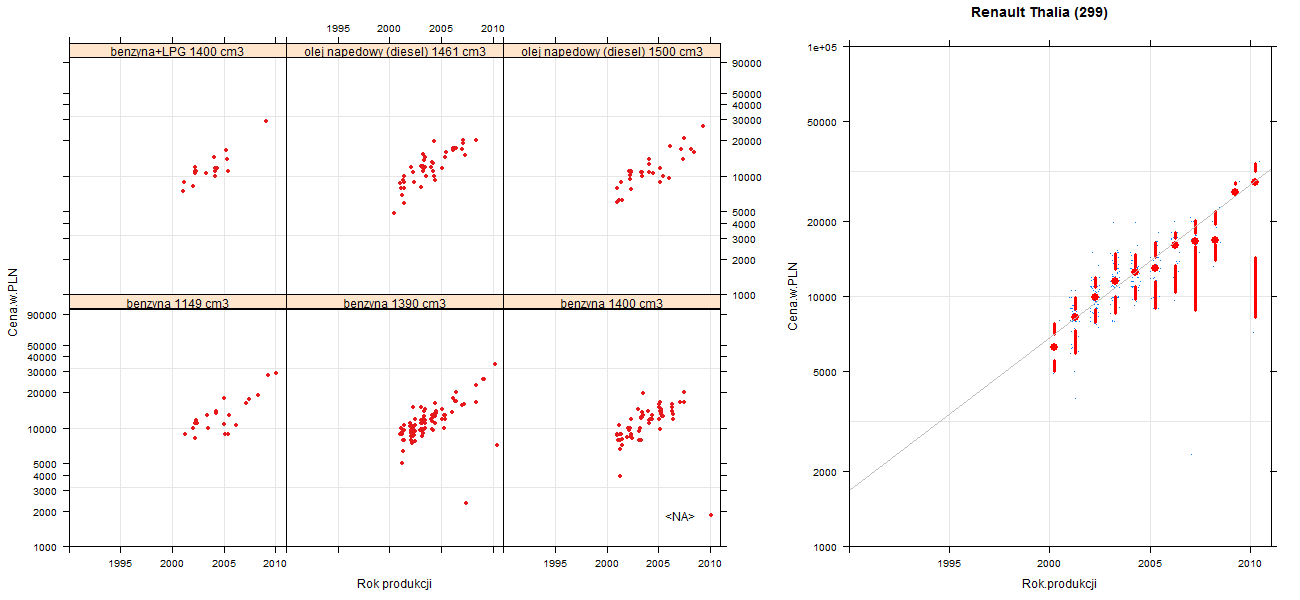Click the 1995 tick under the benzyna 1149 cm3 panel

[121, 564]
